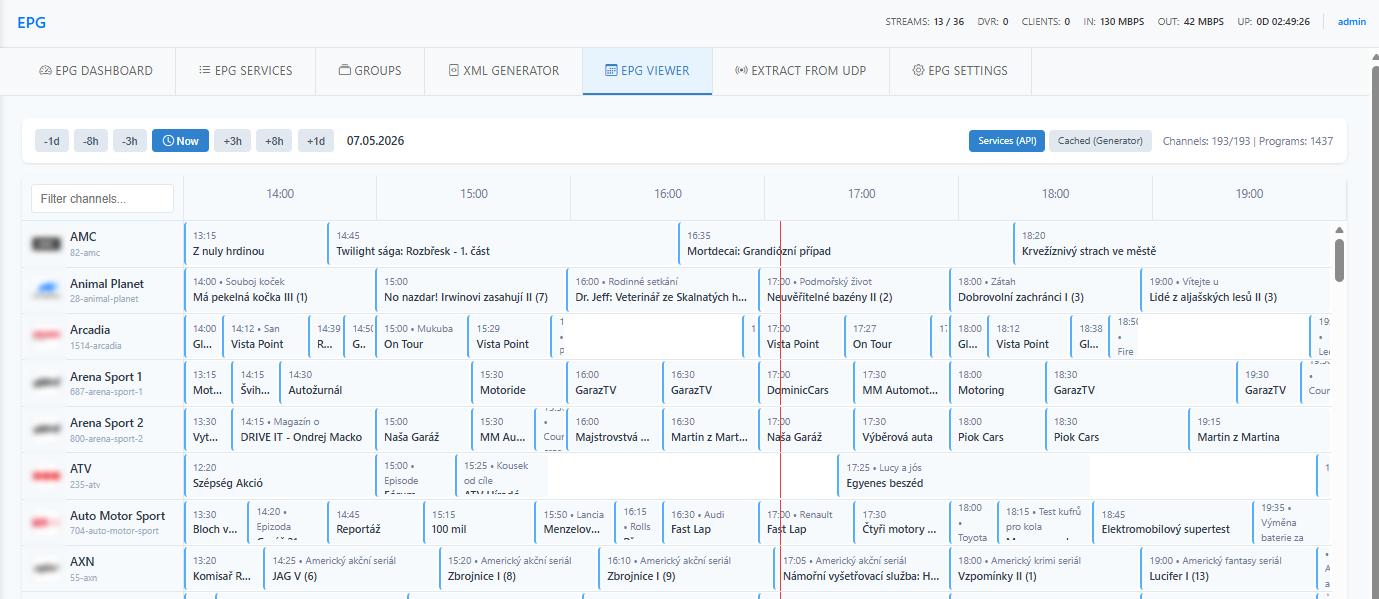The width and height of the screenshot is (1379, 599).
Task: Open the JAG V (6) program
Action: click(351, 569)
